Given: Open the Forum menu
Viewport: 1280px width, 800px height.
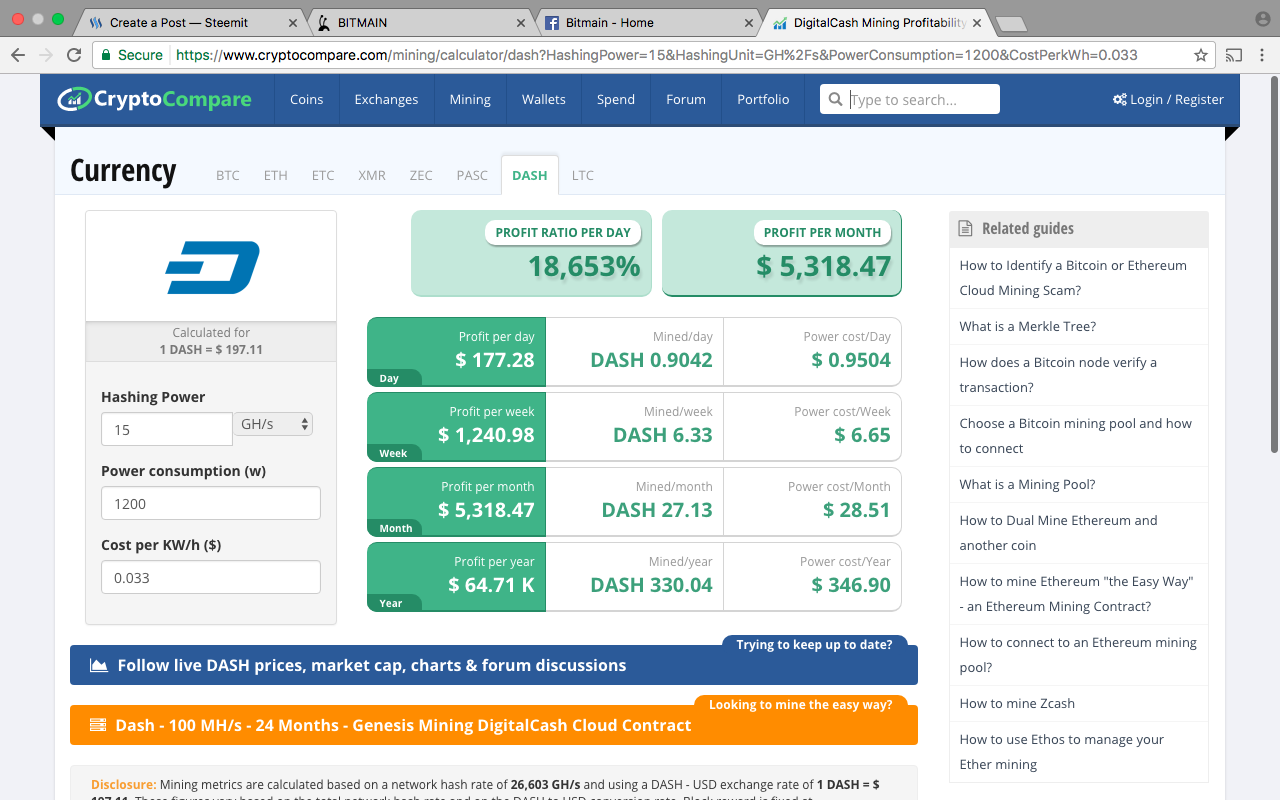Looking at the screenshot, I should pos(686,99).
